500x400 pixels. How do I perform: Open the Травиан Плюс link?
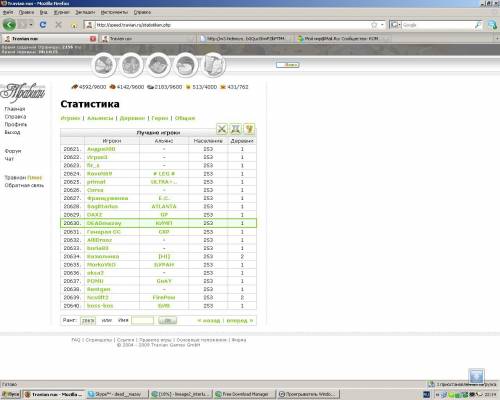[23, 178]
